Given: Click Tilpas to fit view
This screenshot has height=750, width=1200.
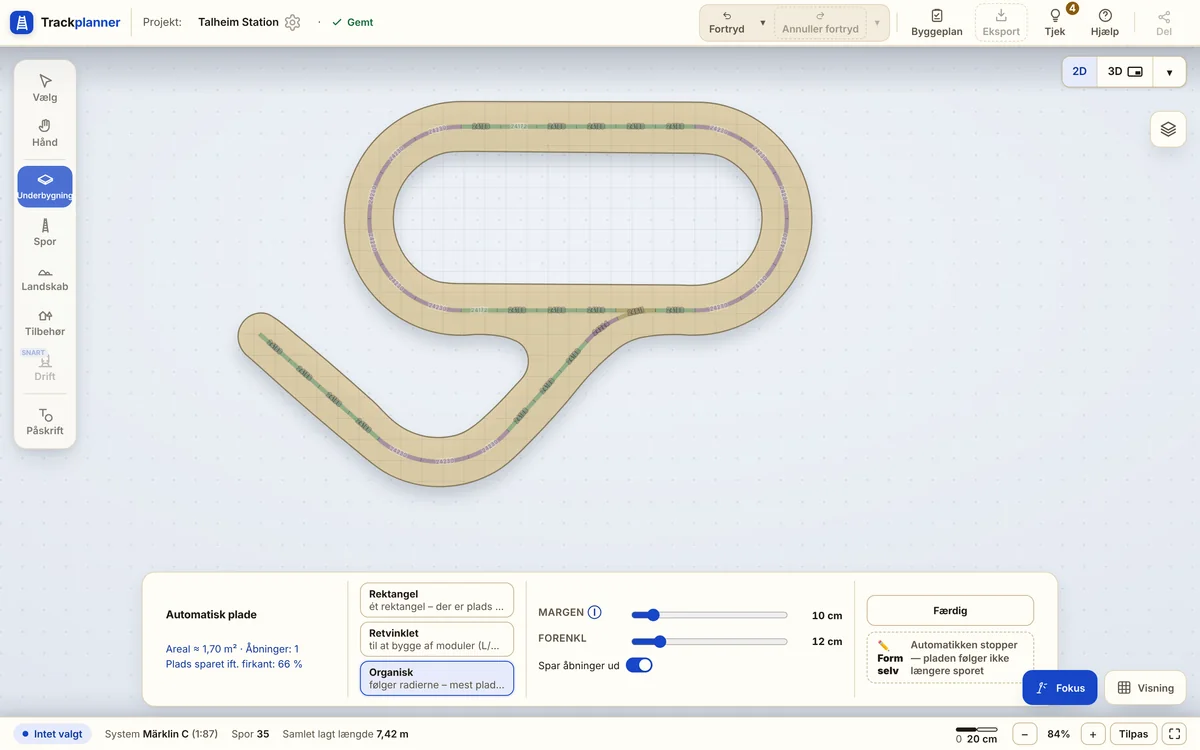Looking at the screenshot, I should click(x=1134, y=734).
